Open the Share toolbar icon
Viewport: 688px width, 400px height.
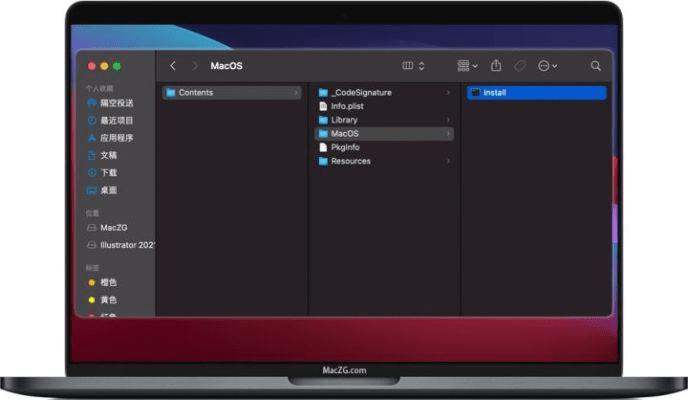click(496, 66)
